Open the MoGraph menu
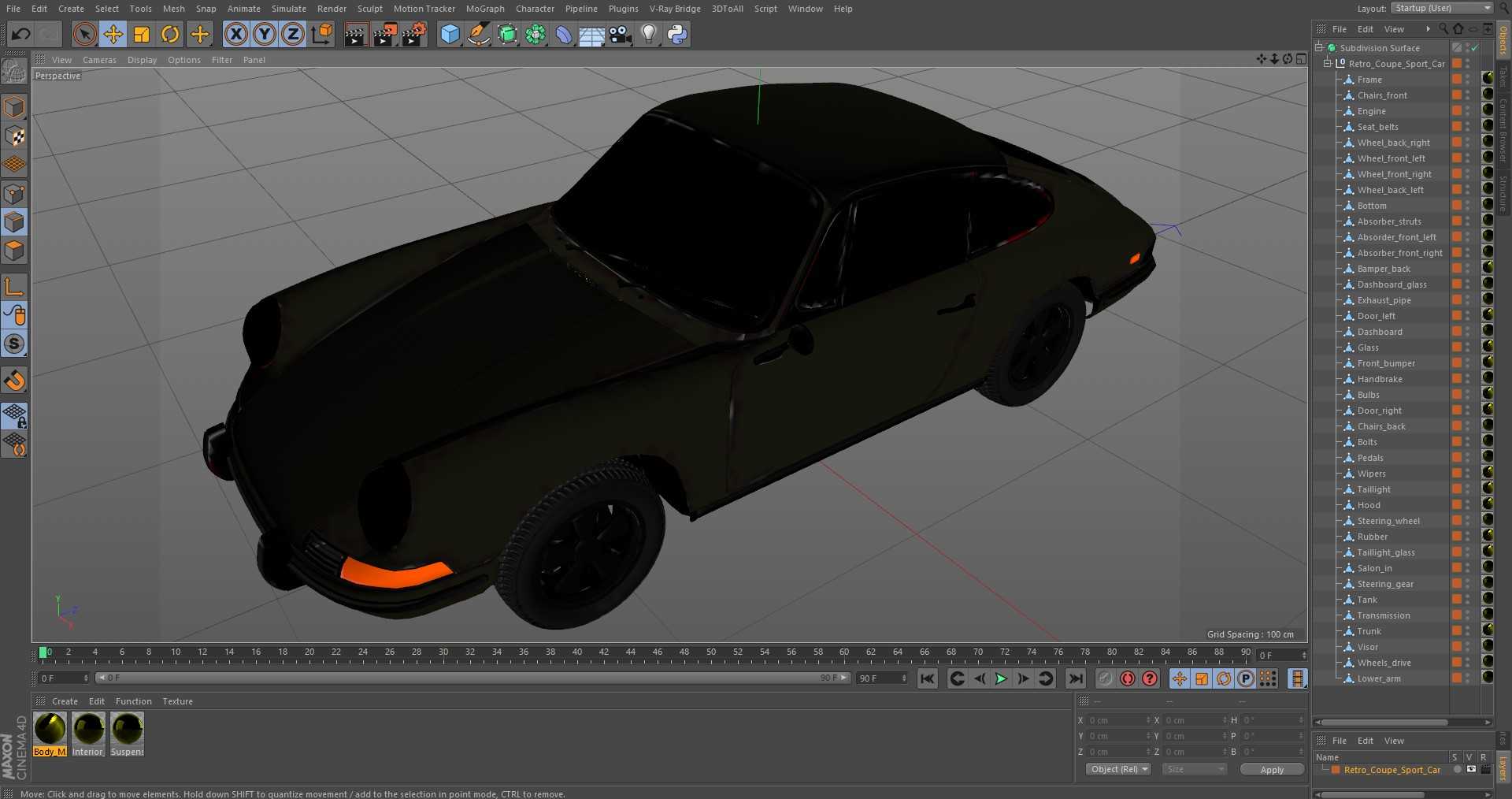Screen dimensions: 1512x799 485,9
